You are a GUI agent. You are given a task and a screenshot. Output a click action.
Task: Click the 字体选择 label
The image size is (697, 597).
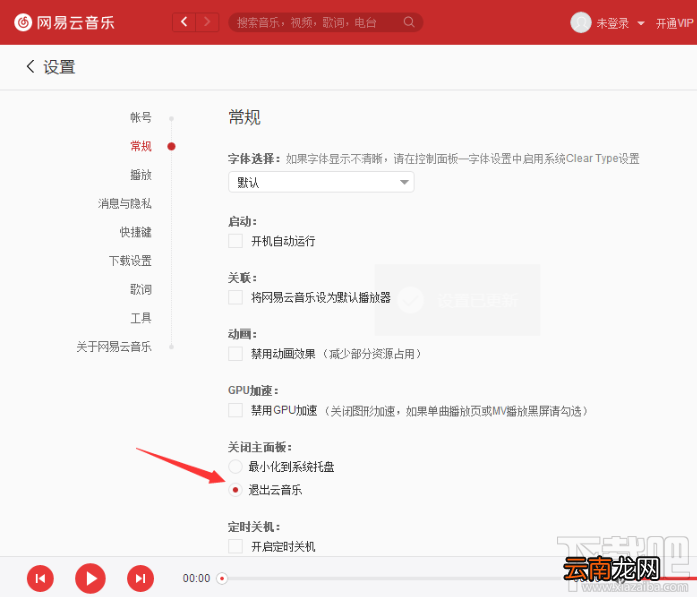click(254, 158)
